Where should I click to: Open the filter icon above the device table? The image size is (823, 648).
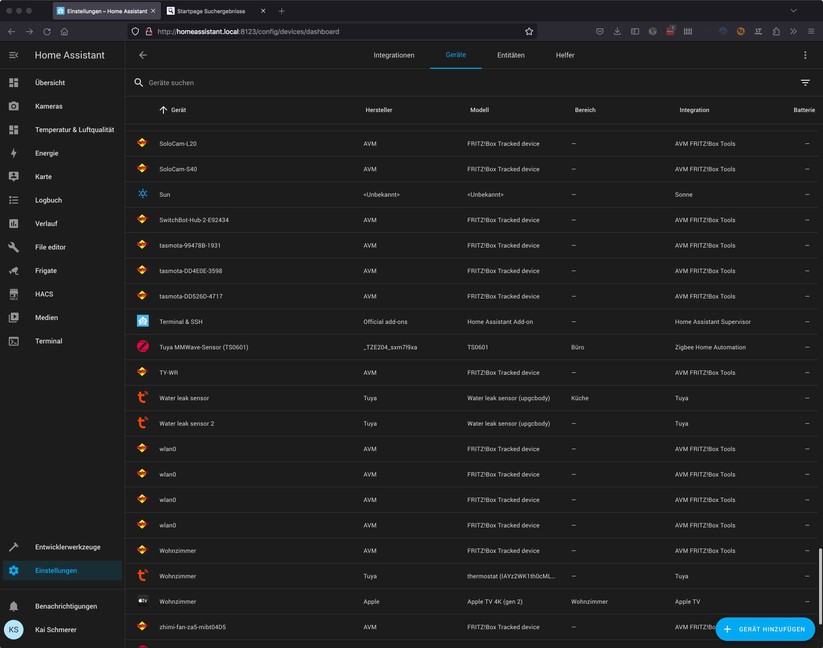[x=806, y=82]
